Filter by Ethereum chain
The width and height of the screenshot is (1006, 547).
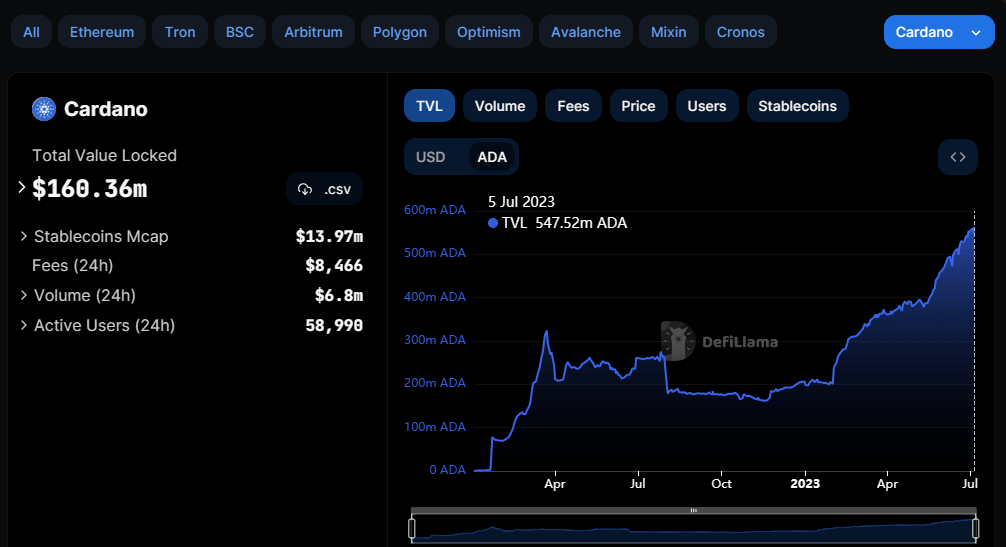tap(102, 32)
